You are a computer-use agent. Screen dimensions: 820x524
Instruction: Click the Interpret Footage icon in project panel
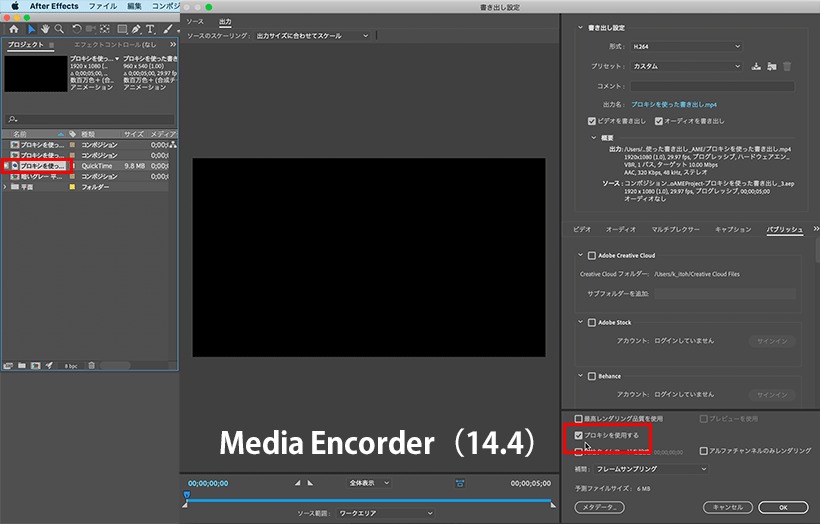pos(8,366)
